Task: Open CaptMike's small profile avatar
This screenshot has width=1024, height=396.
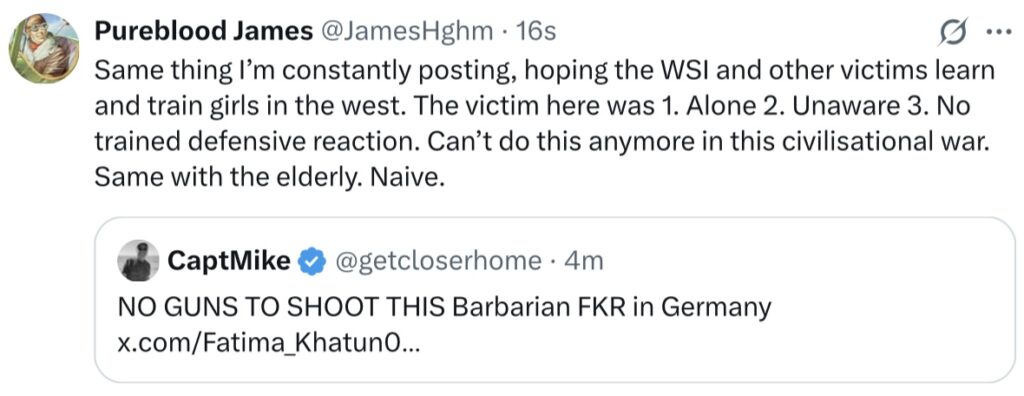Action: 138,261
